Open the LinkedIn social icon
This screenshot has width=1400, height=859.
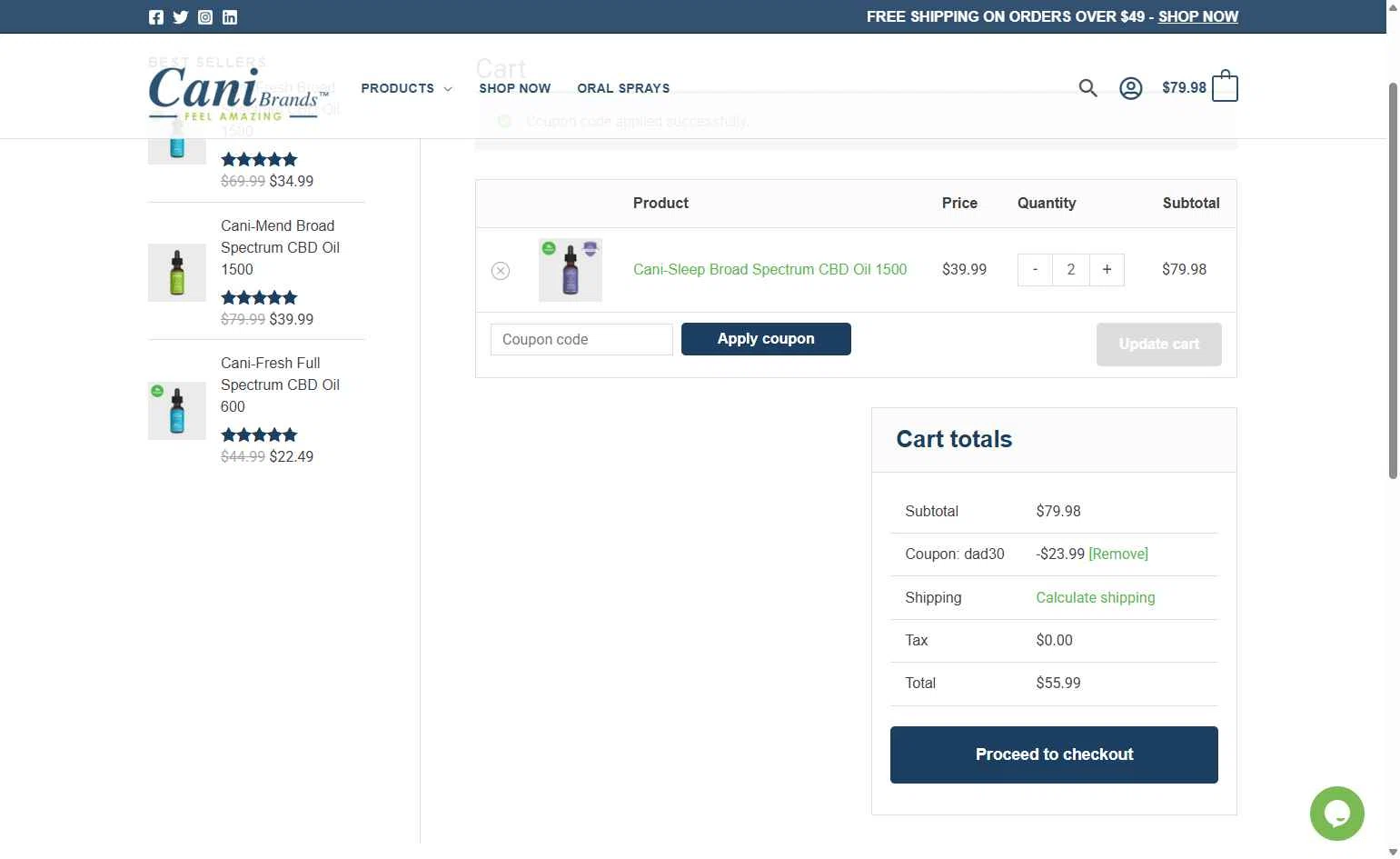click(230, 17)
